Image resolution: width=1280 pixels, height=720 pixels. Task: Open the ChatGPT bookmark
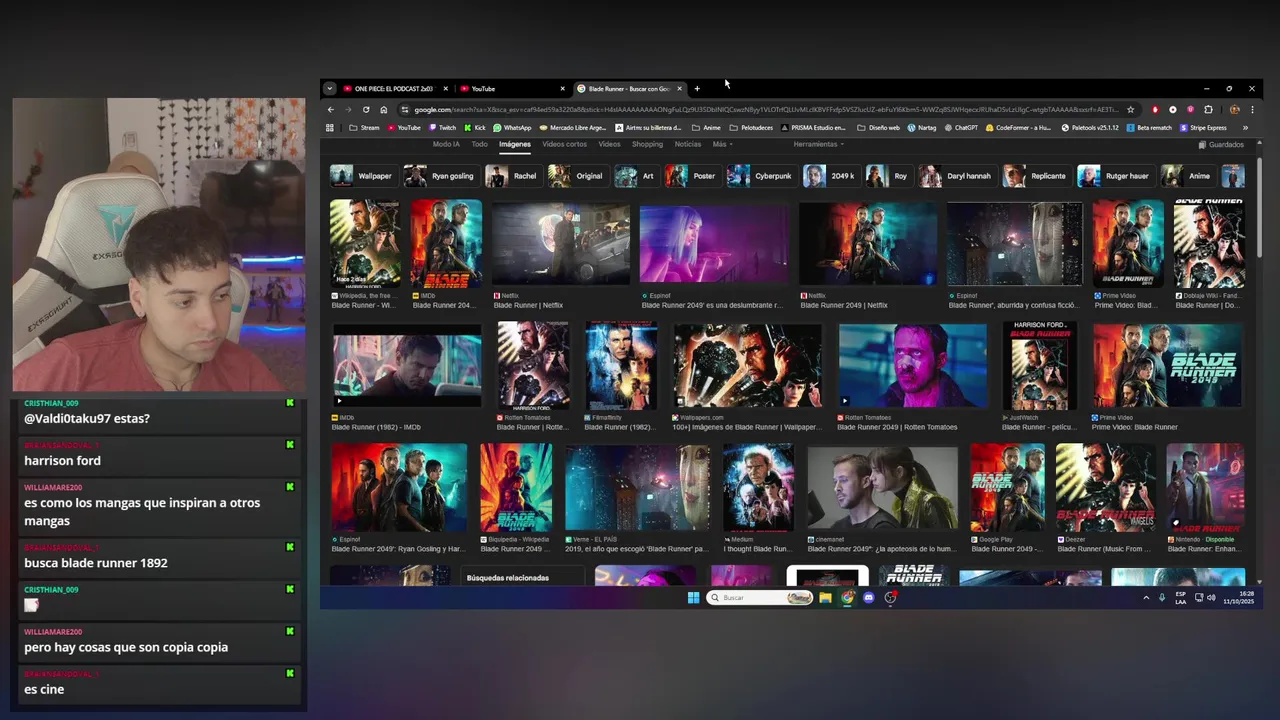pyautogui.click(x=960, y=128)
